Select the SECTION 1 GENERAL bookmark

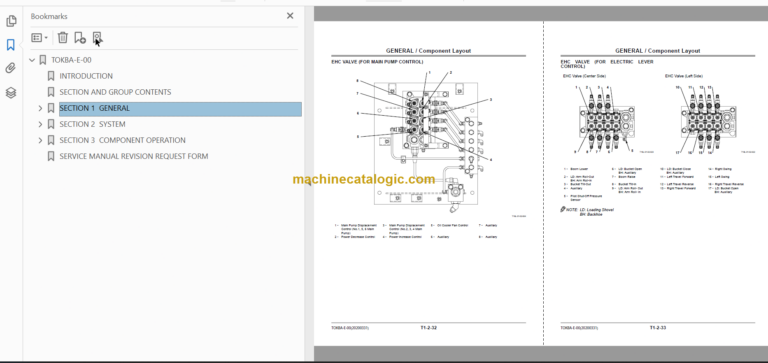(180, 109)
